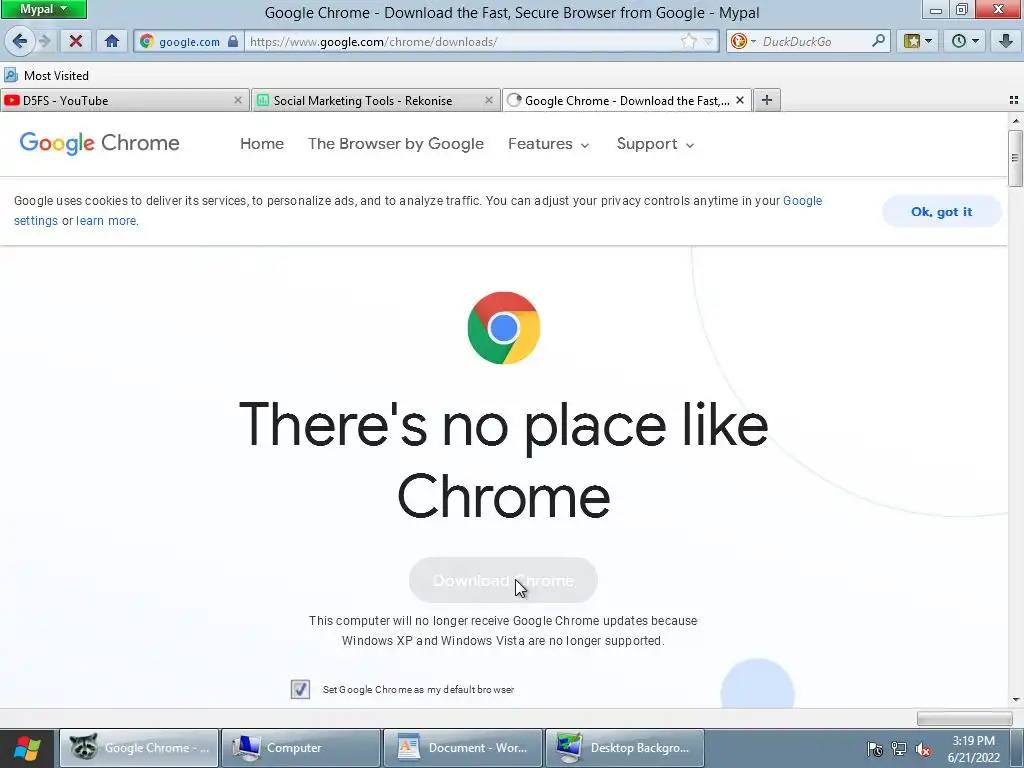The image size is (1024, 768).
Task: Click the Google Chrome logo on page
Action: pos(99,143)
